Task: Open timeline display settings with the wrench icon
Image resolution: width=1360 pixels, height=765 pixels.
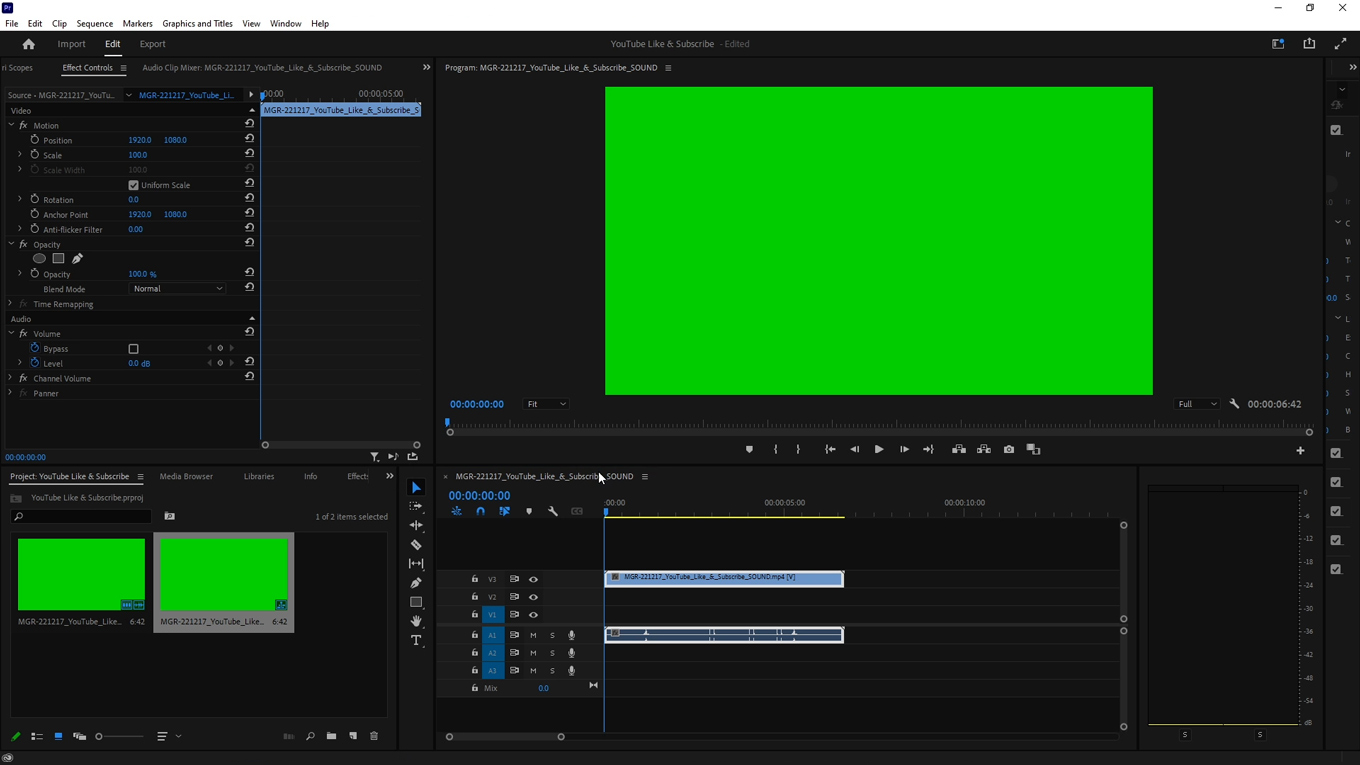Action: (553, 511)
